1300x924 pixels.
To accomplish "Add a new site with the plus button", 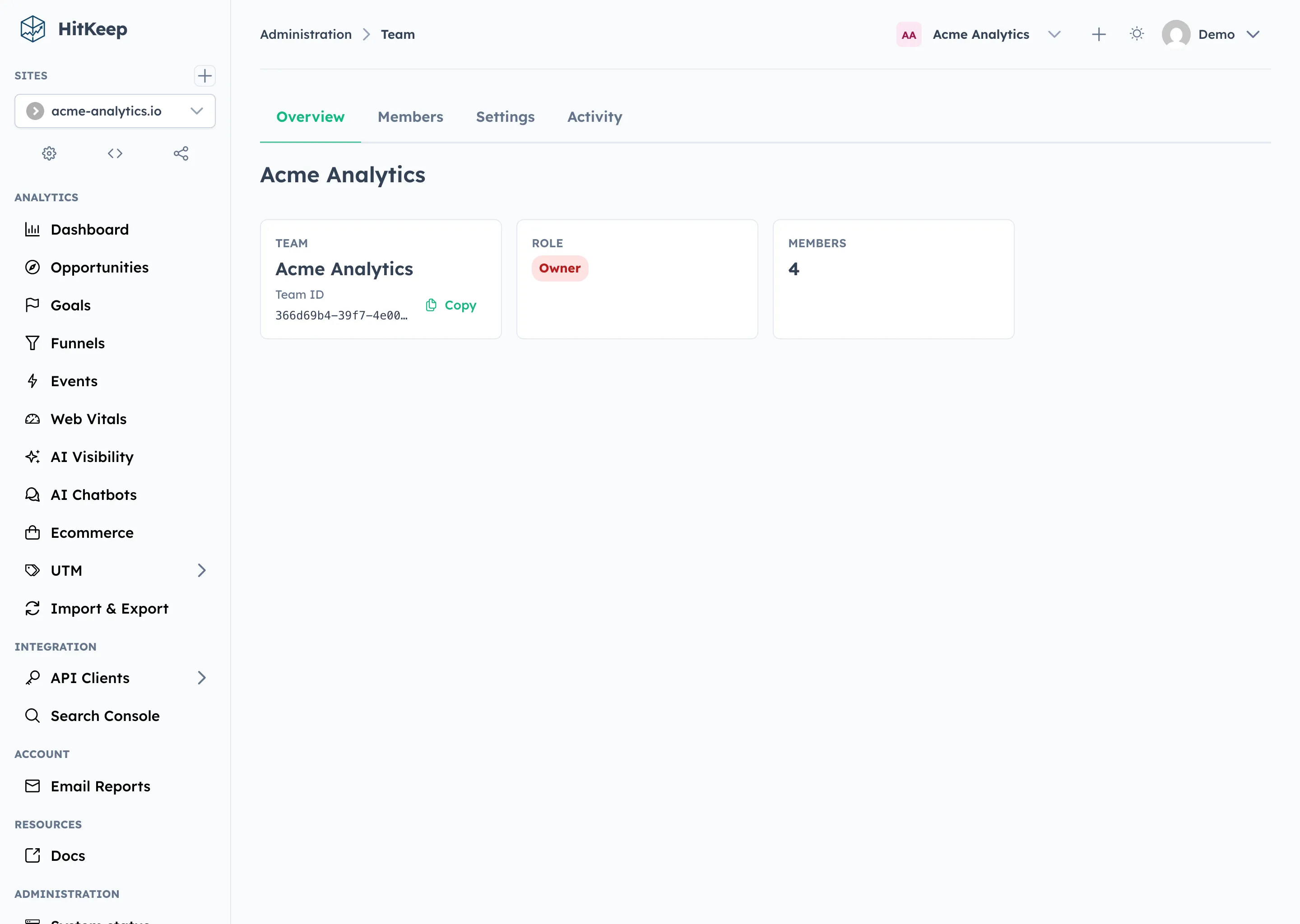I will 204,76.
